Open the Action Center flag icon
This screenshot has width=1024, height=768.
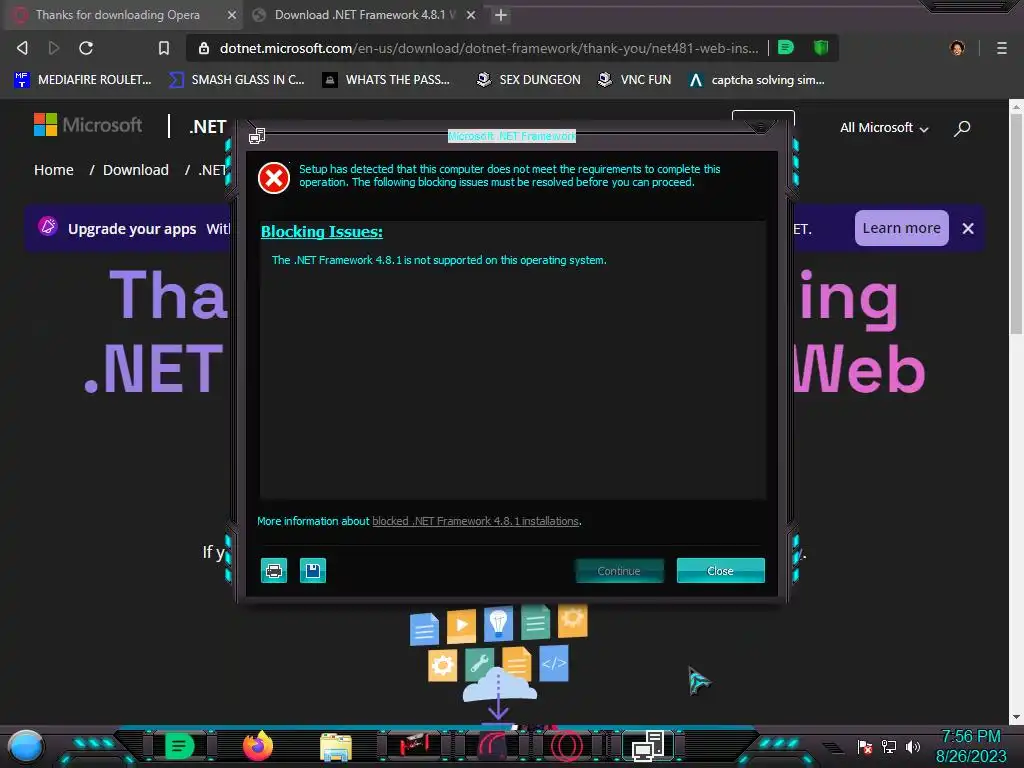[865, 746]
